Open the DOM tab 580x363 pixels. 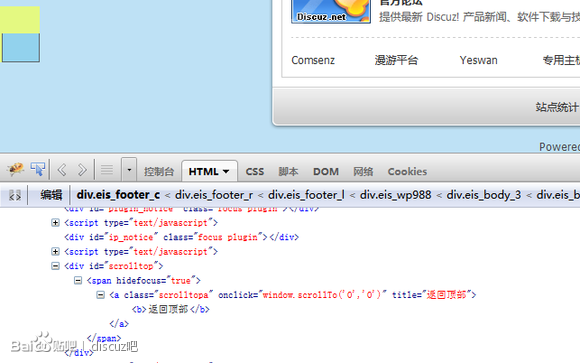click(x=326, y=172)
